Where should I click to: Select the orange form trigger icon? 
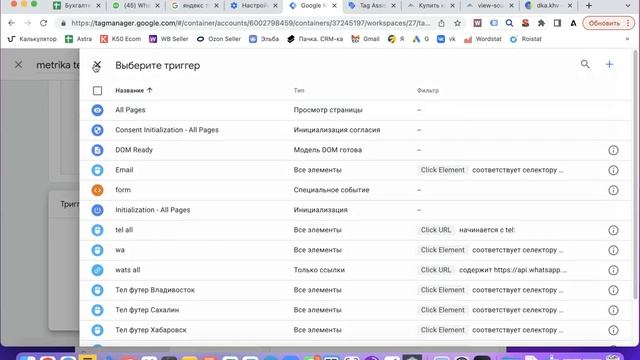coord(97,190)
